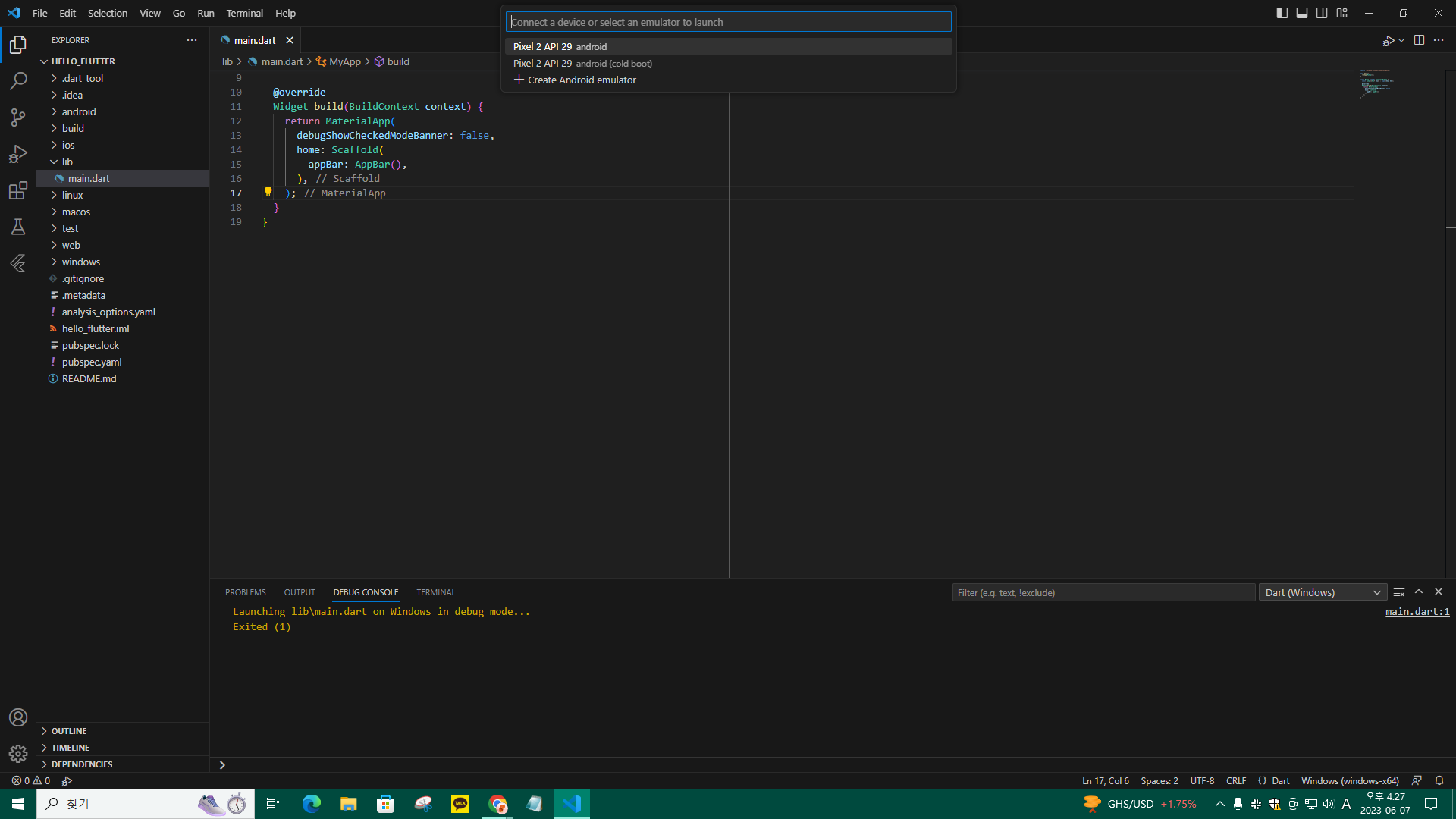The image size is (1456, 819).
Task: Open Microsoft Edge from the taskbar
Action: click(x=311, y=804)
